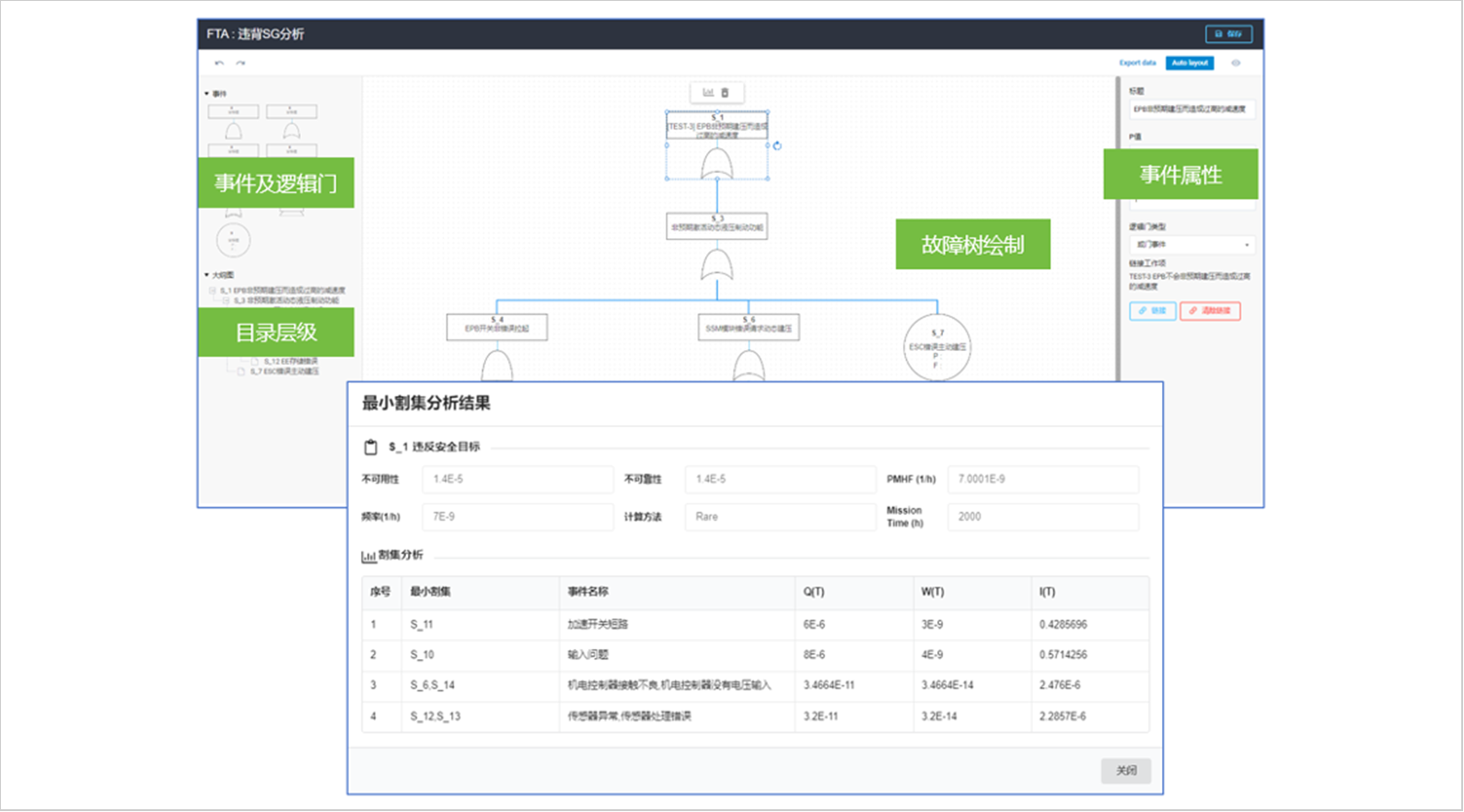Select circular basic event shape in palette
Image resolution: width=1464 pixels, height=812 pixels.
click(233, 240)
